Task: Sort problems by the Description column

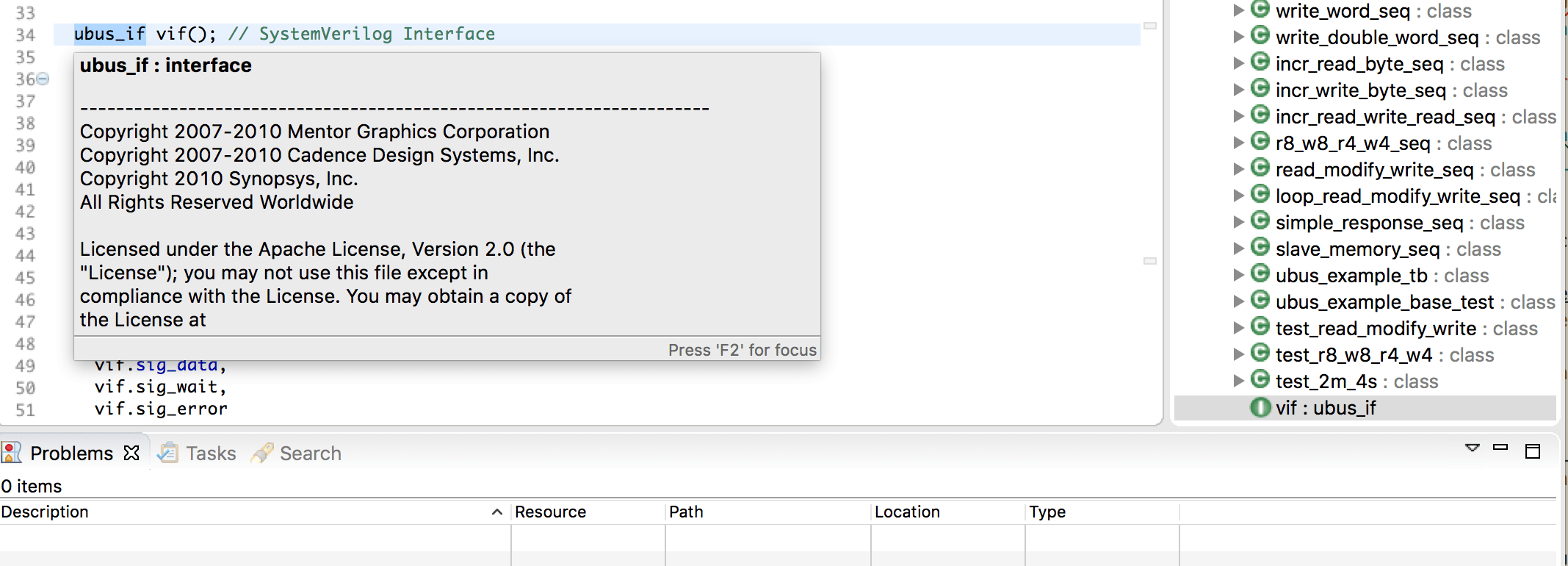Action: [255, 512]
